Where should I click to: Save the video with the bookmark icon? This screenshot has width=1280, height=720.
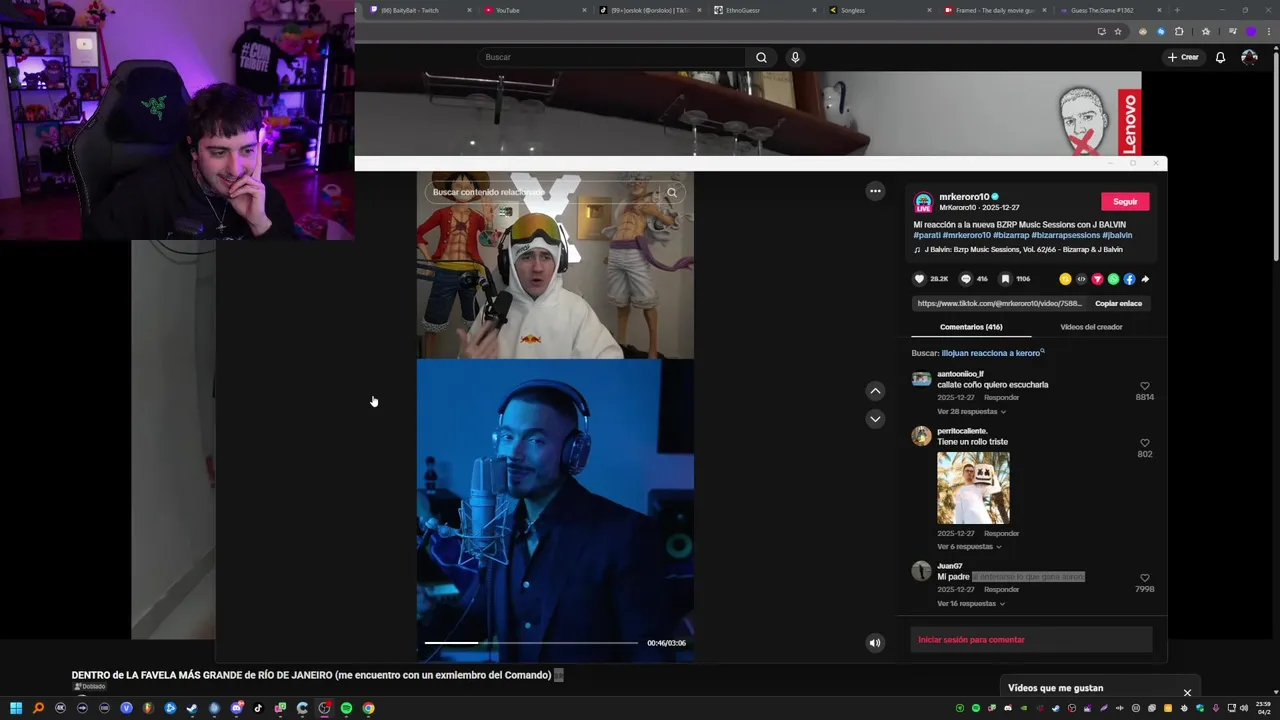1005,279
